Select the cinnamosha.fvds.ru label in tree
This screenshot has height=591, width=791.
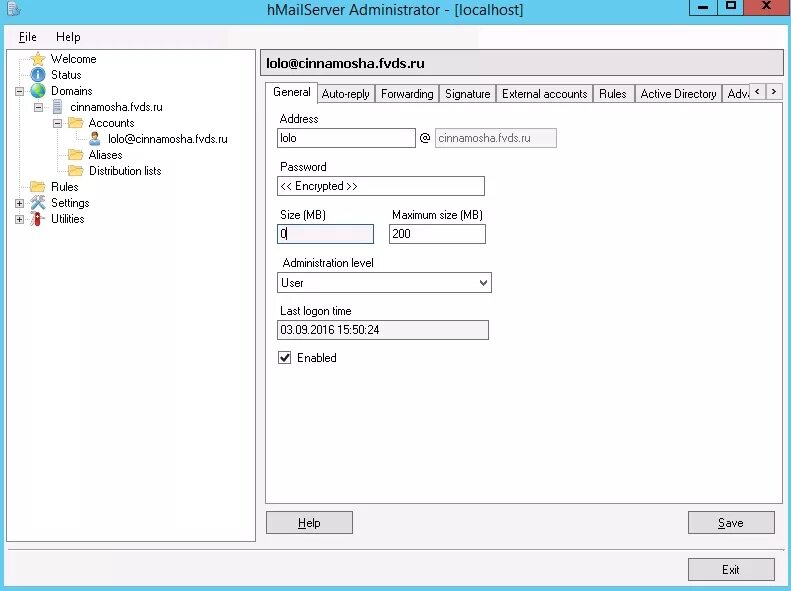pos(117,107)
